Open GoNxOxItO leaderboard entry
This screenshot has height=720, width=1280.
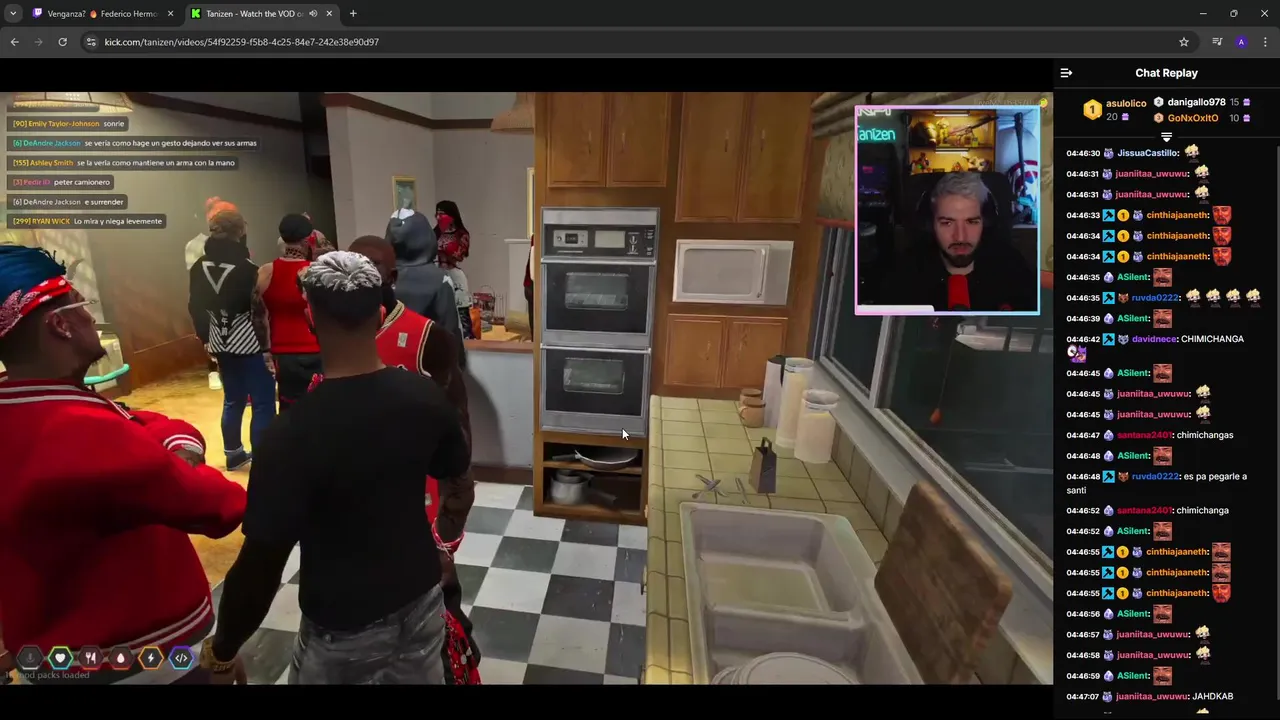1193,118
